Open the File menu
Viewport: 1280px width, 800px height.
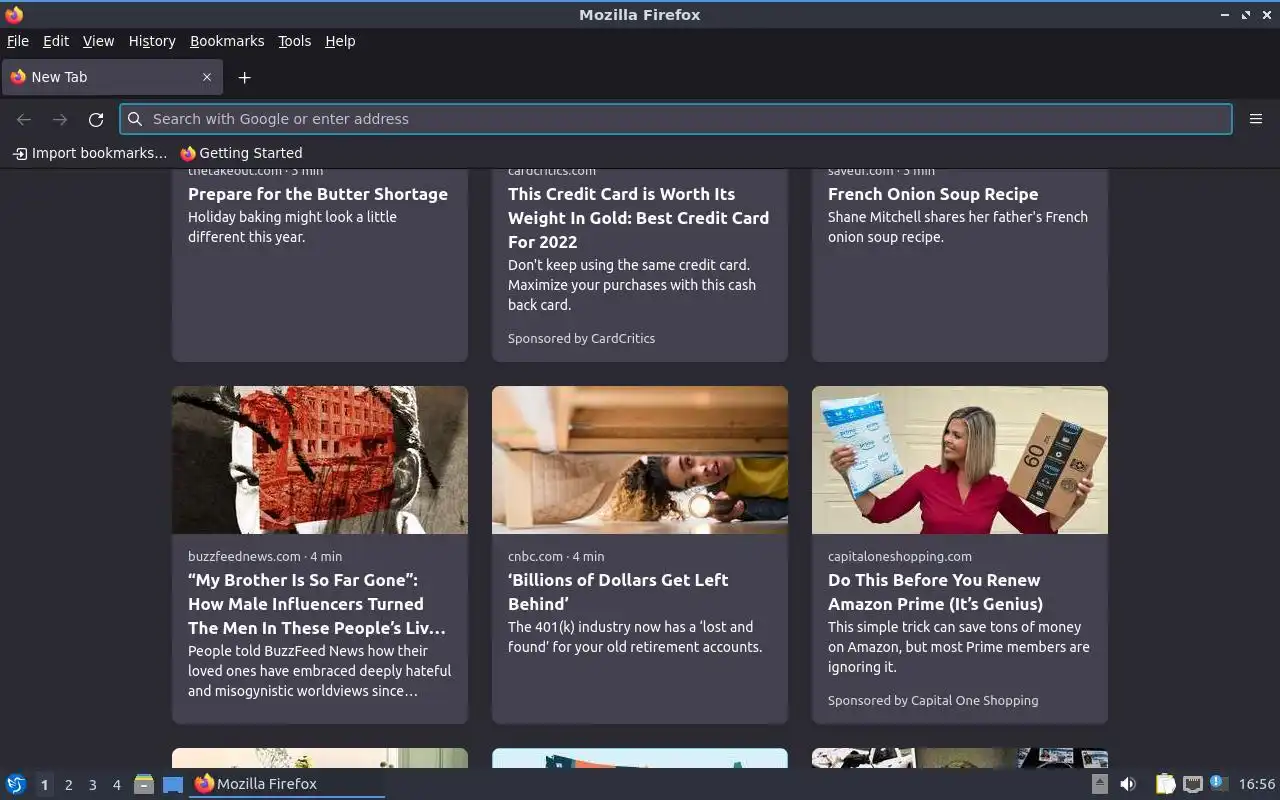[x=18, y=41]
